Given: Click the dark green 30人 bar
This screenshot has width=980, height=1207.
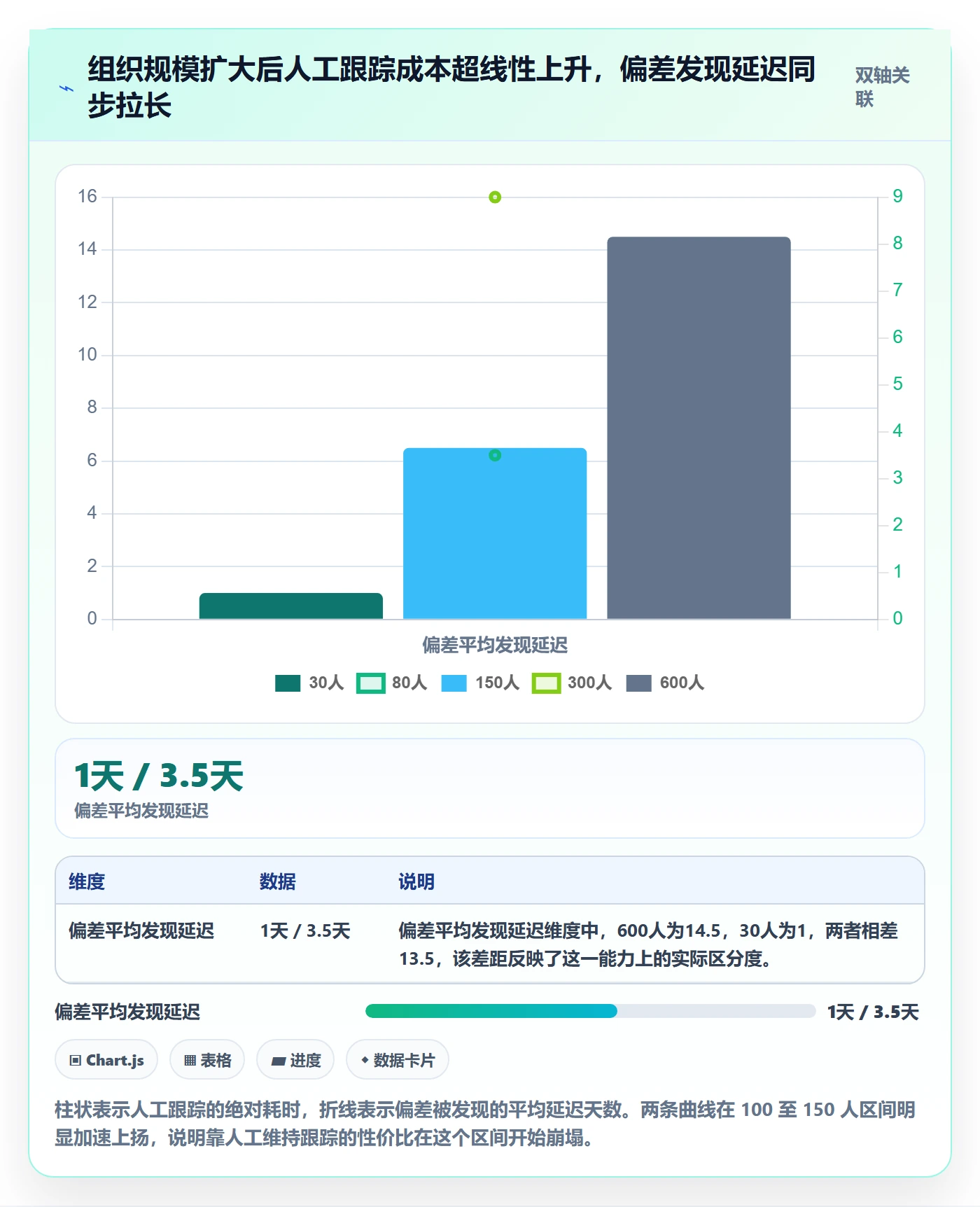Looking at the screenshot, I should (291, 606).
